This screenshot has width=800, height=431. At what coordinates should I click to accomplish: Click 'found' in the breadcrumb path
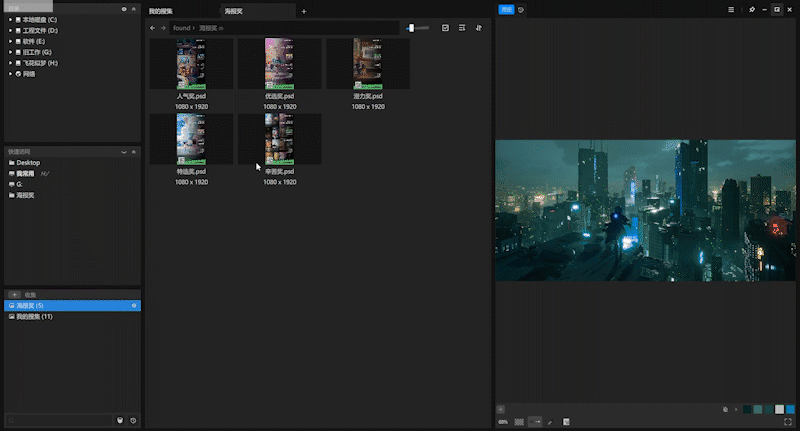(x=181, y=28)
